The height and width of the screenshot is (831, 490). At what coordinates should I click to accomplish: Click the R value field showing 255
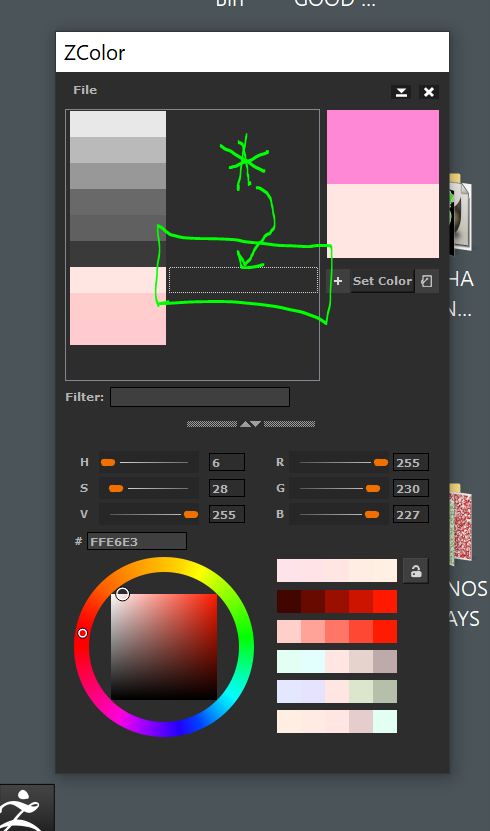(411, 462)
